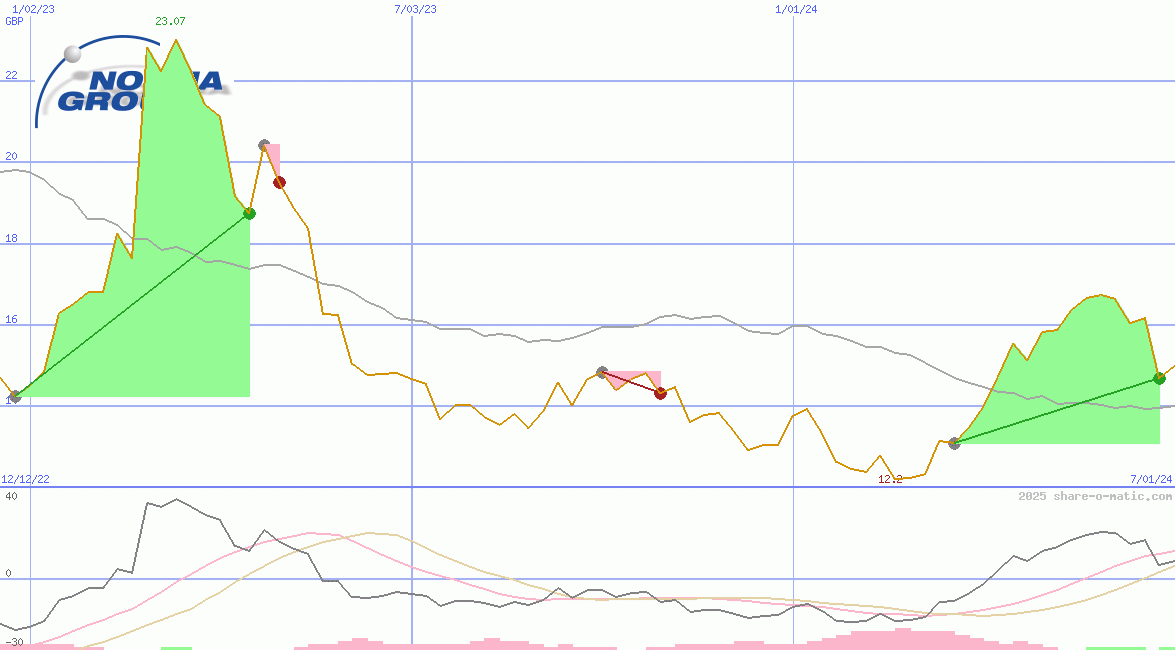
Task: Open the 7/03/23 date marker
Action: (415, 8)
